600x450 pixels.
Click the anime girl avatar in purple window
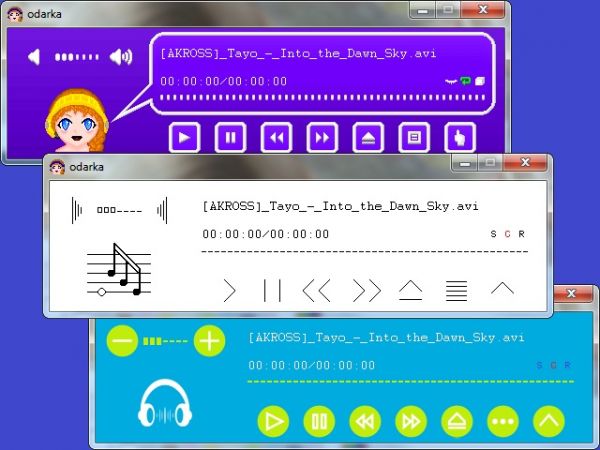tap(77, 120)
